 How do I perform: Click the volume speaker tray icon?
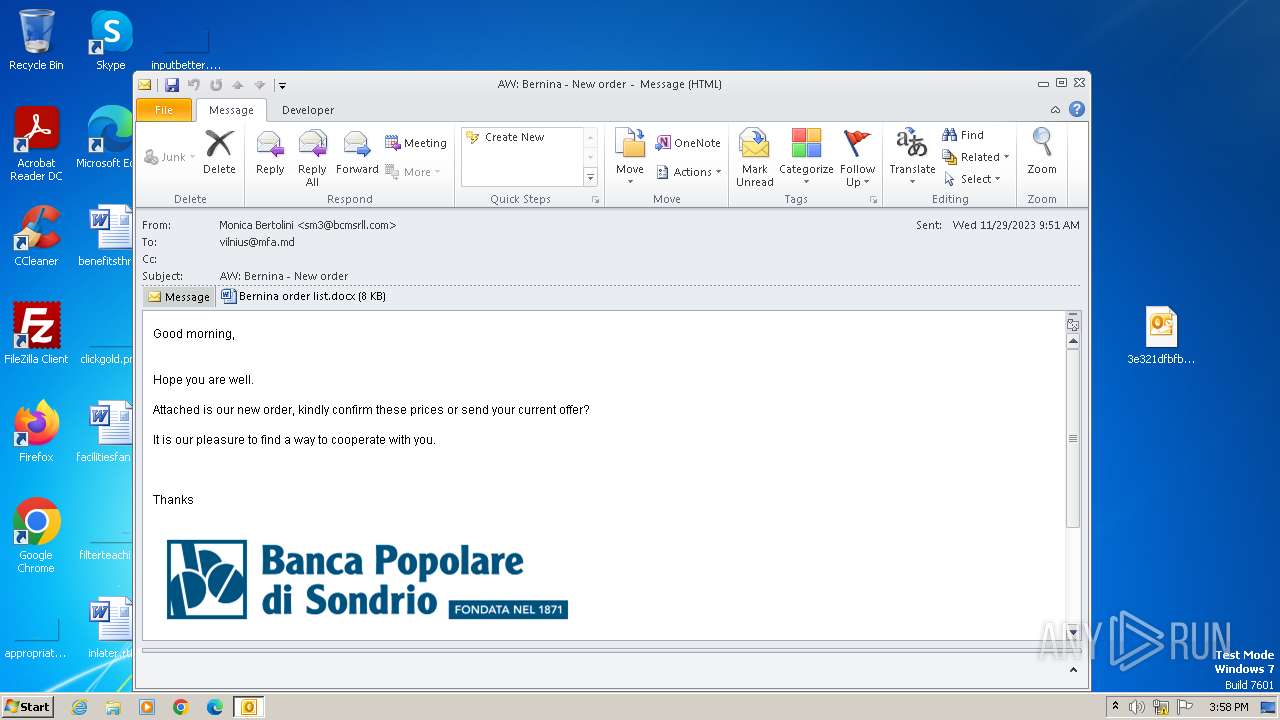[x=1137, y=707]
